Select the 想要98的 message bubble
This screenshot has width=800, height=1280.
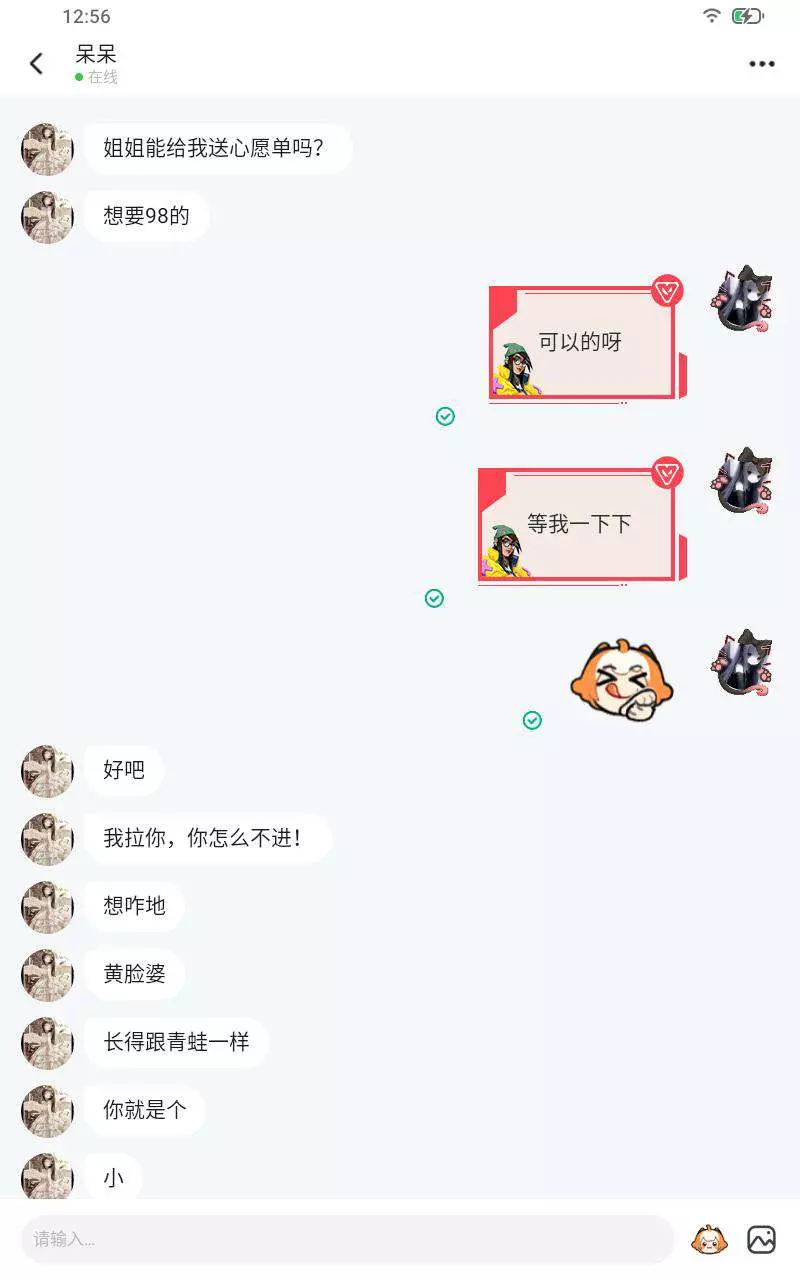coord(146,216)
